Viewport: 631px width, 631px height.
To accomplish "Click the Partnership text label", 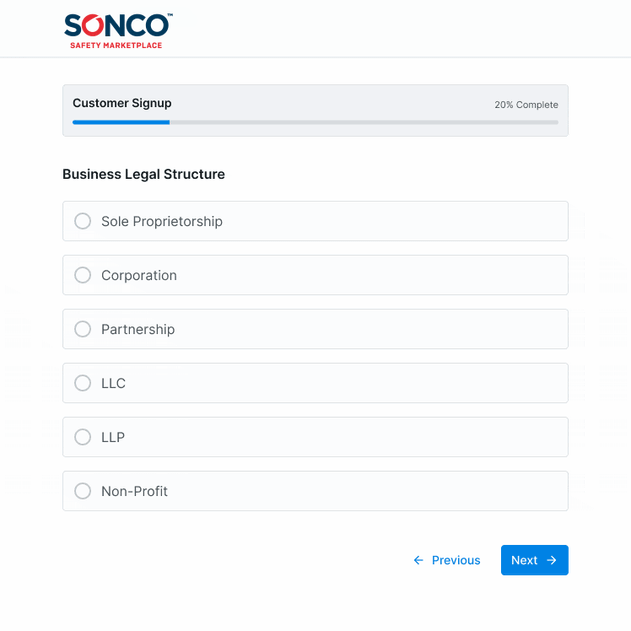I will click(138, 329).
